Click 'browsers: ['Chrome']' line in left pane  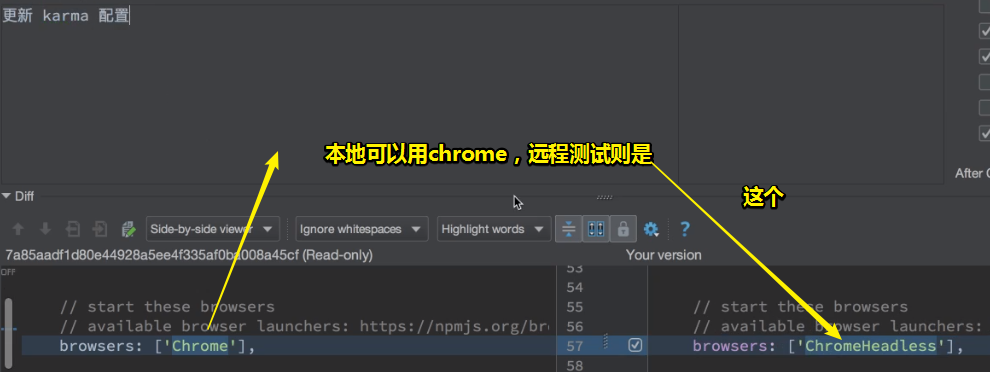coord(157,346)
